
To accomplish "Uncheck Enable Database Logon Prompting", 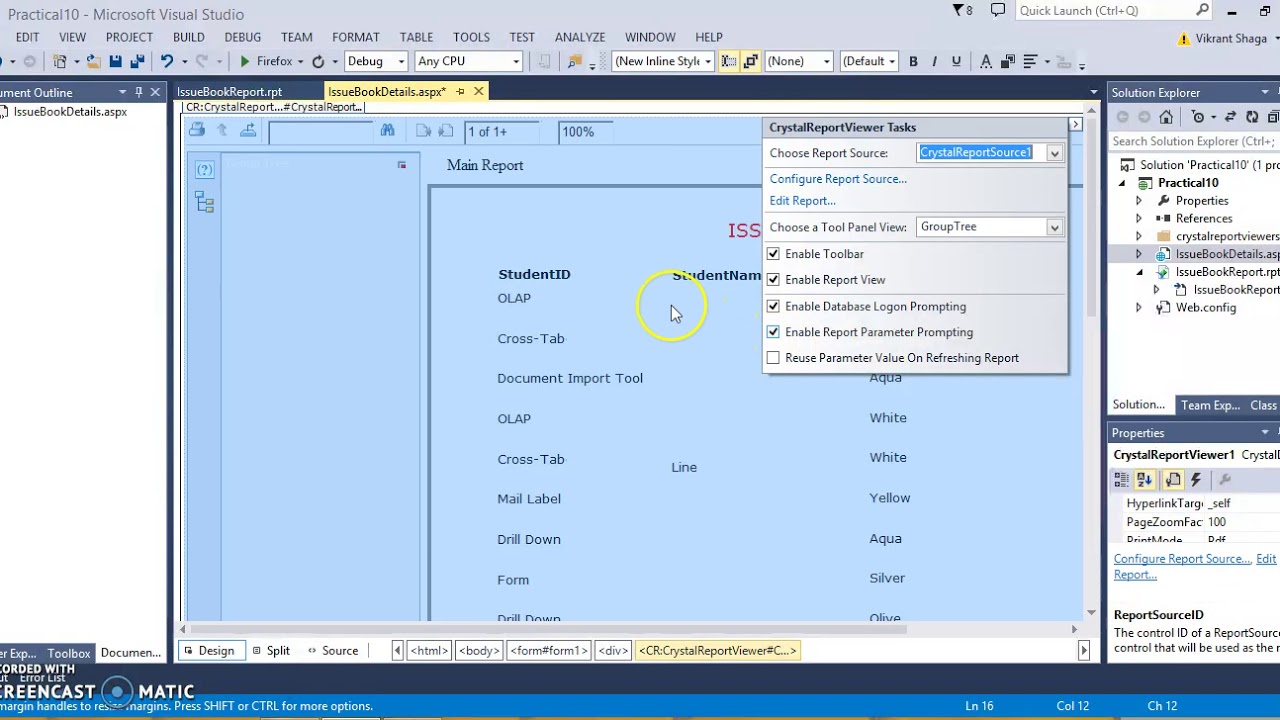I will pos(773,306).
